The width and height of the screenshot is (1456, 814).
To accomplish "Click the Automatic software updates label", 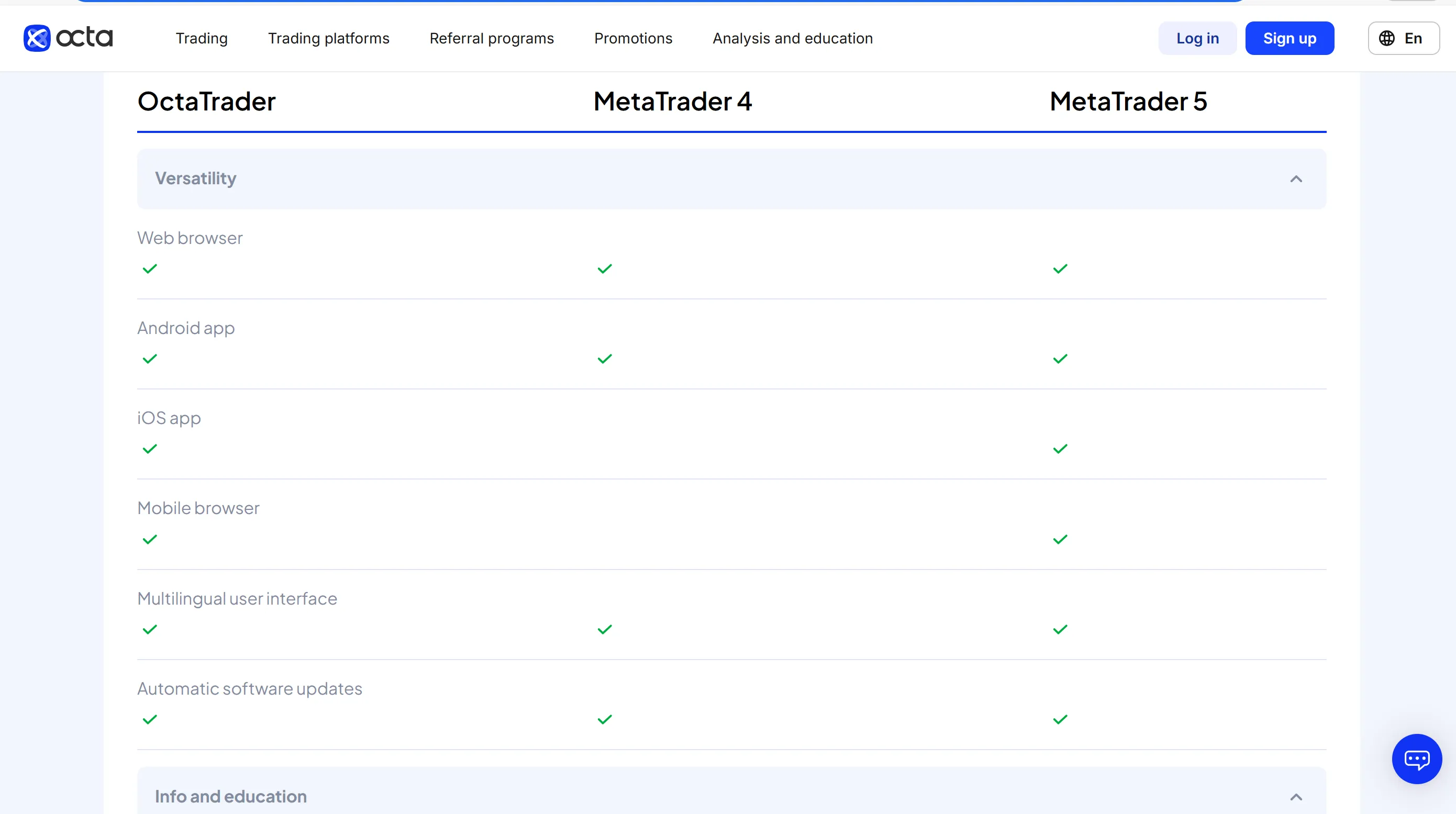I will click(x=250, y=689).
